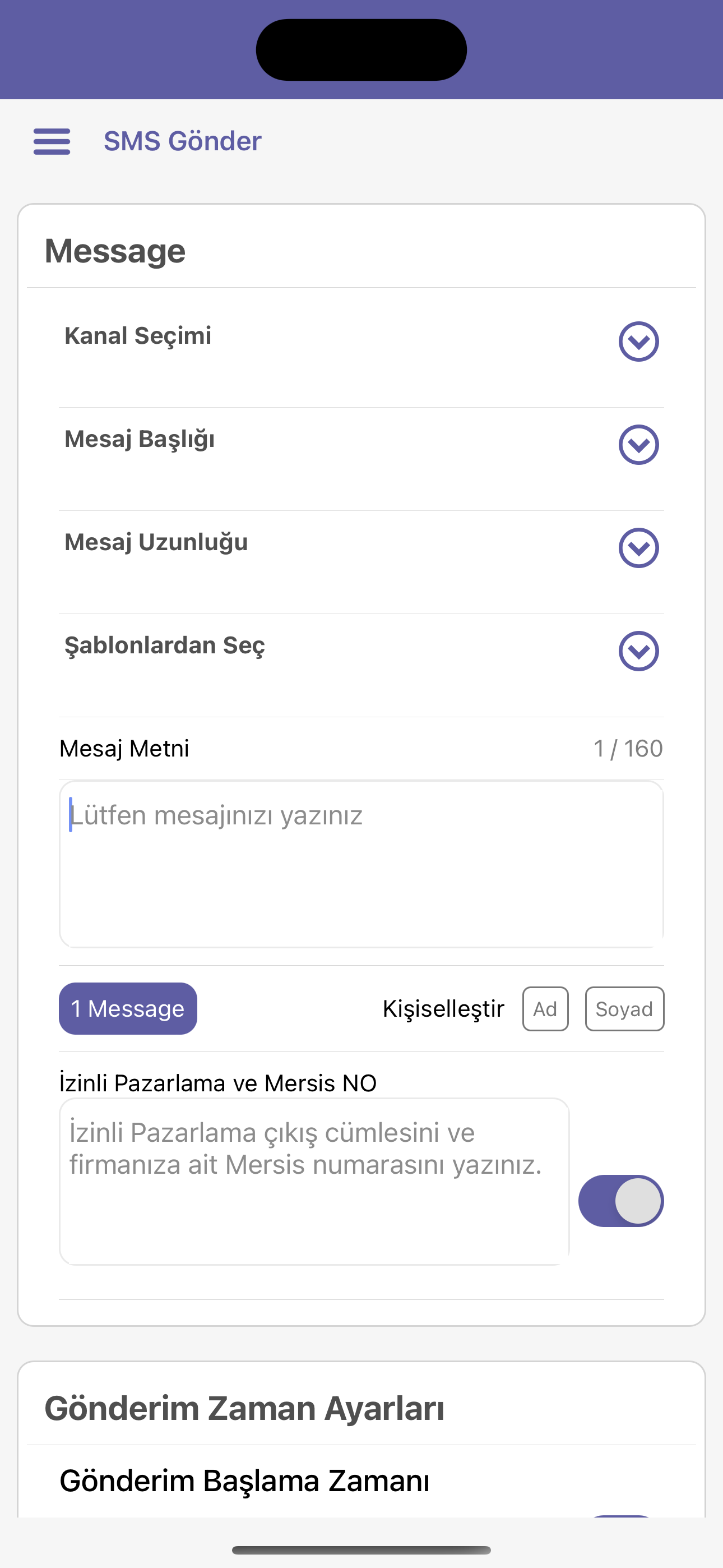This screenshot has width=723, height=1568.
Task: Tap the chevron icon beside Mesaj Uzunluğu
Action: (638, 548)
